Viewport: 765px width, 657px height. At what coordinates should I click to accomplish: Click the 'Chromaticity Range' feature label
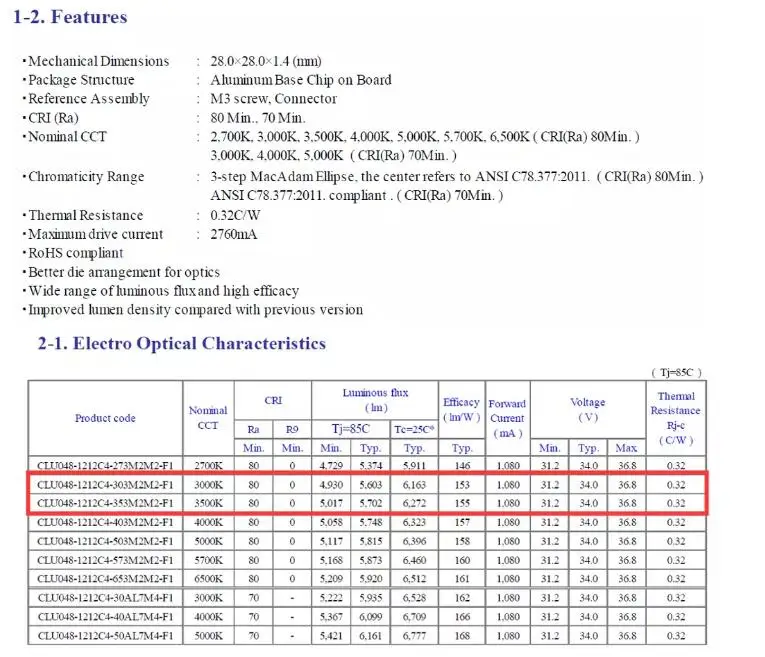pyautogui.click(x=86, y=177)
